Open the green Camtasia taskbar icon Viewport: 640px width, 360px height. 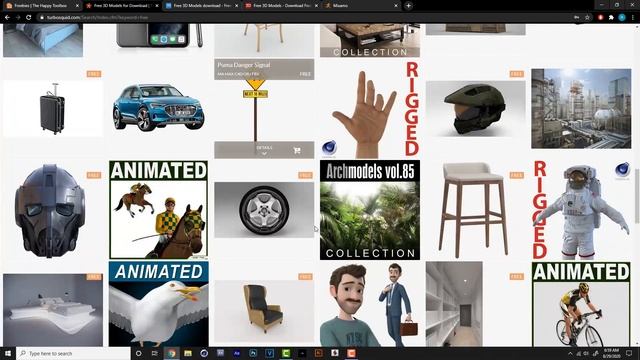286,353
